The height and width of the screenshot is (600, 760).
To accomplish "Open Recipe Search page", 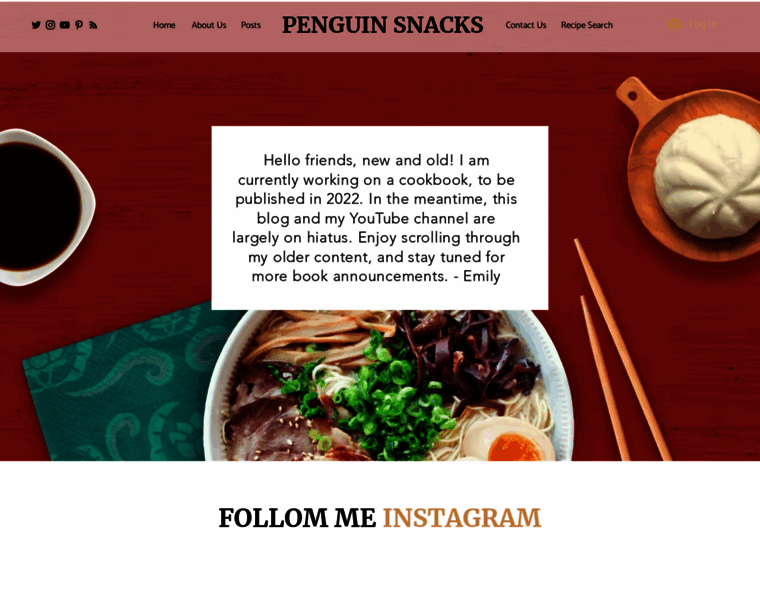I will pyautogui.click(x=586, y=25).
